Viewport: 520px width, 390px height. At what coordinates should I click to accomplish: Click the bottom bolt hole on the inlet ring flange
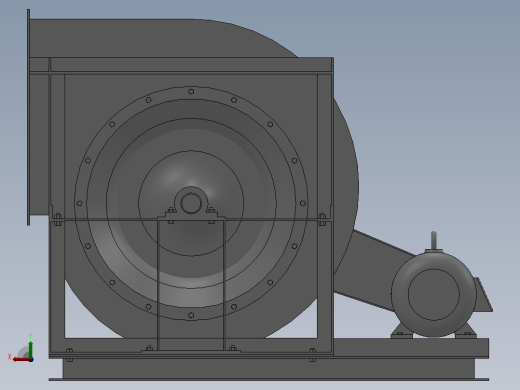pyautogui.click(x=191, y=315)
